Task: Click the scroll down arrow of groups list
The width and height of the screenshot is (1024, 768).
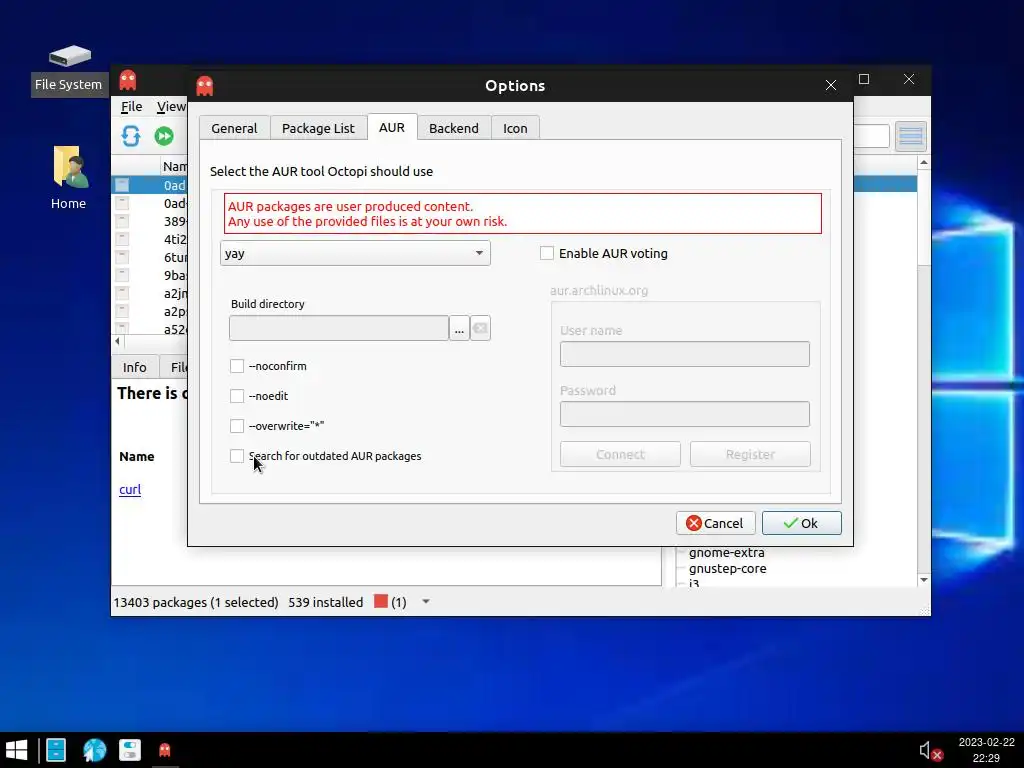Action: [x=923, y=580]
